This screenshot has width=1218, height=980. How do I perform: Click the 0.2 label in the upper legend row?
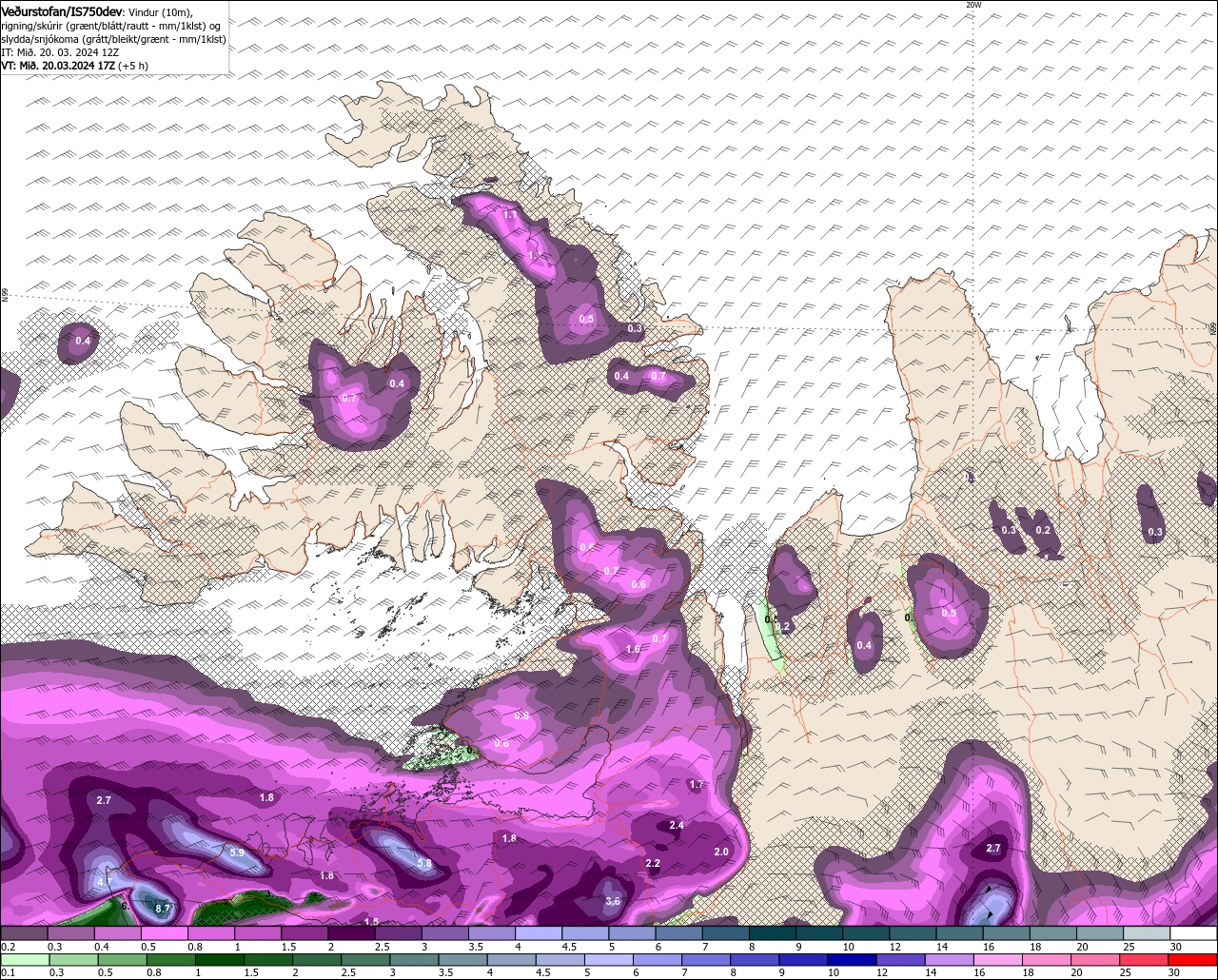(x=9, y=947)
